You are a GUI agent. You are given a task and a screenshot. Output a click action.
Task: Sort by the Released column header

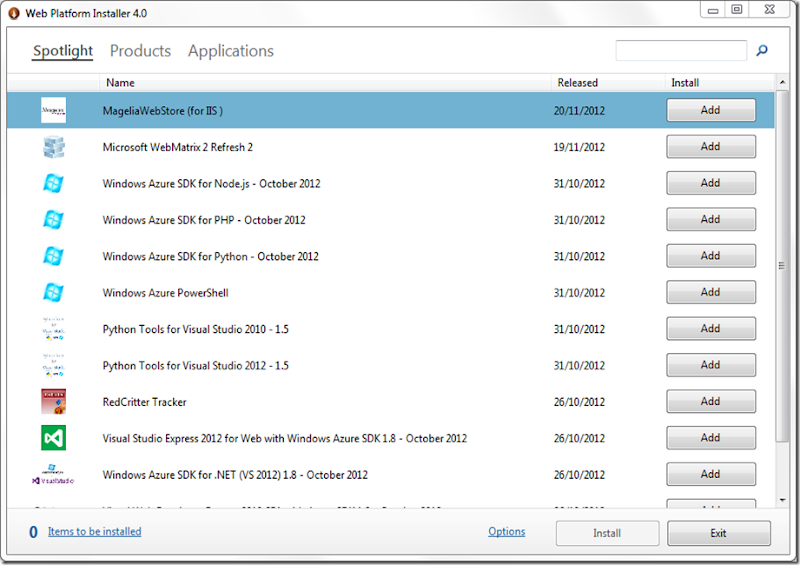point(608,83)
